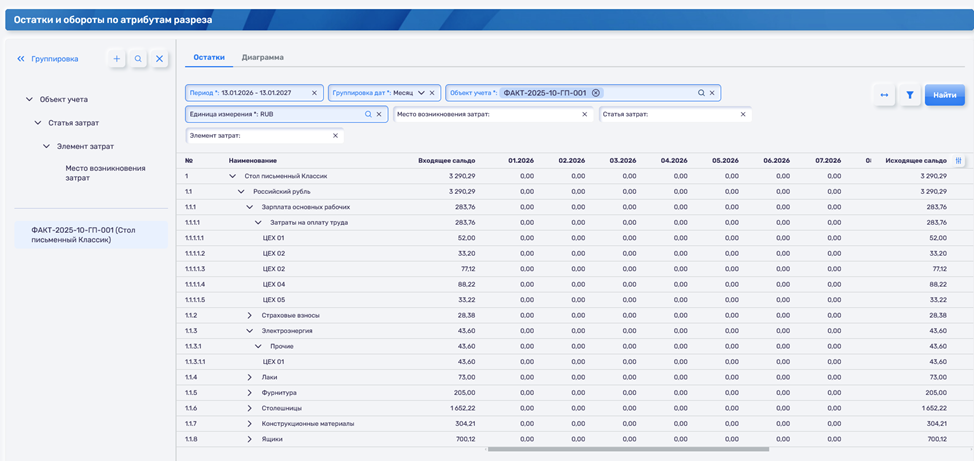Collapse Объект учета in grouping tree
The image size is (974, 461).
coord(28,99)
